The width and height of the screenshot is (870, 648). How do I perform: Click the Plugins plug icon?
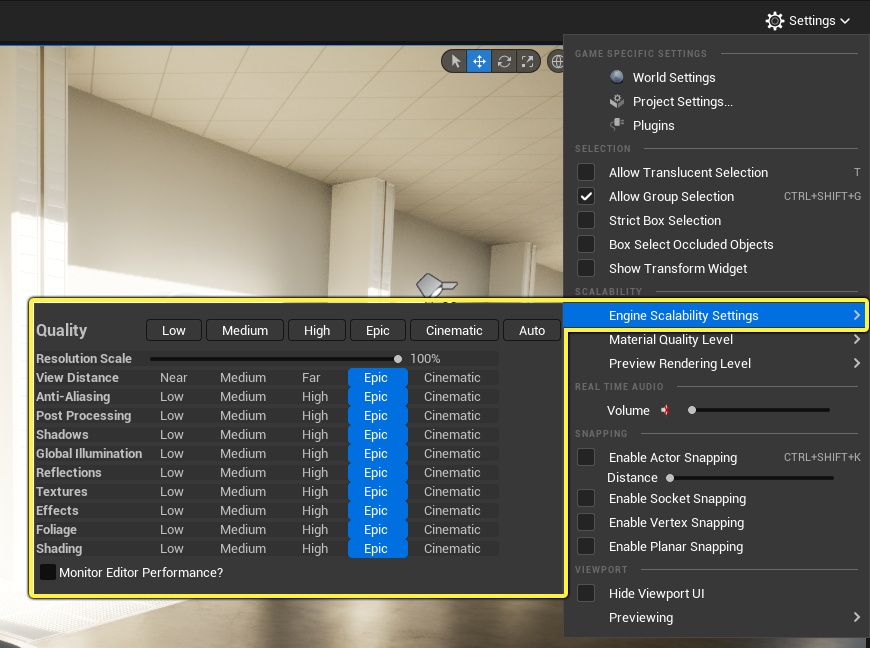(616, 125)
